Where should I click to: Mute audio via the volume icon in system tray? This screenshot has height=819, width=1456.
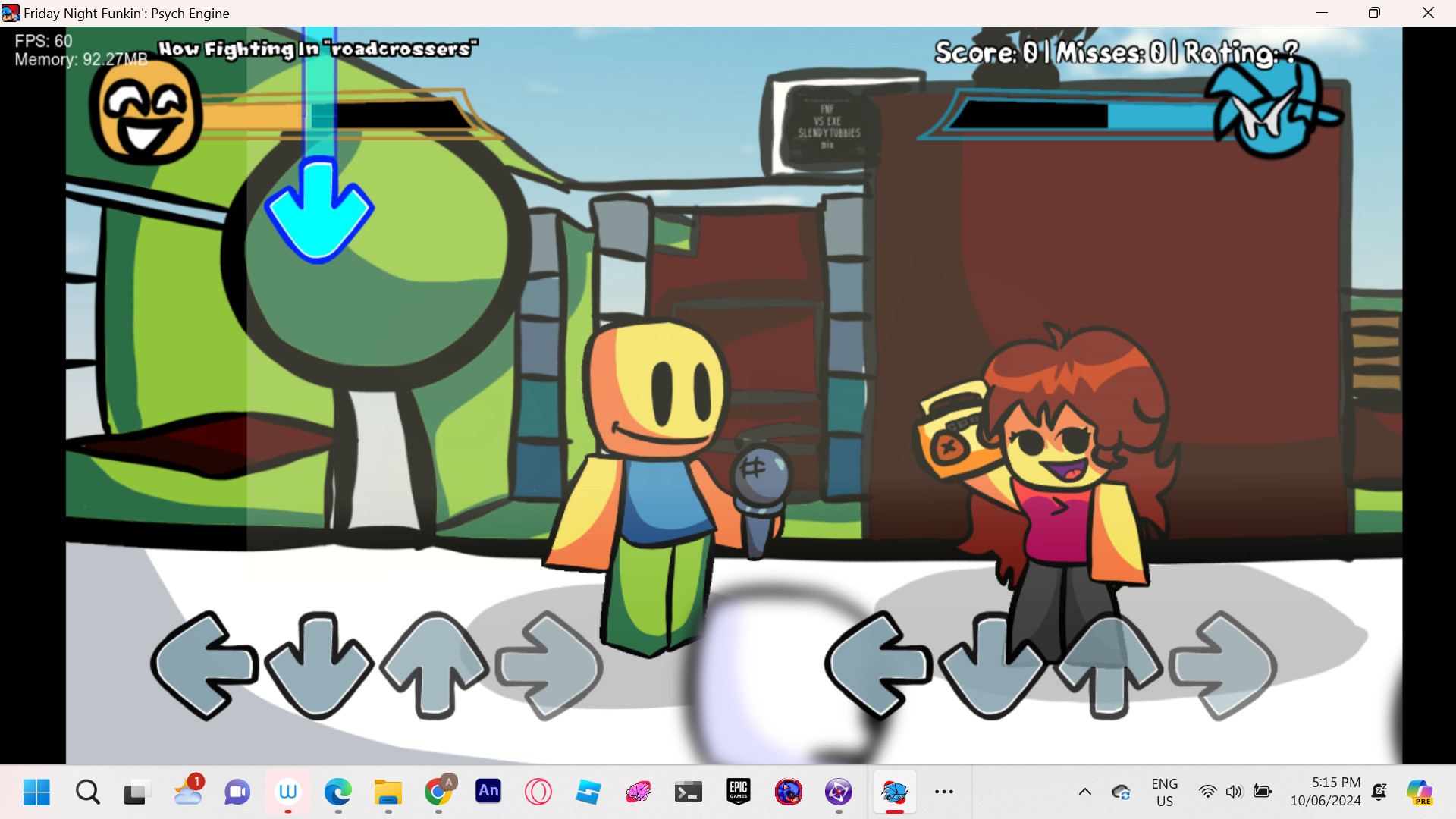[x=1235, y=792]
